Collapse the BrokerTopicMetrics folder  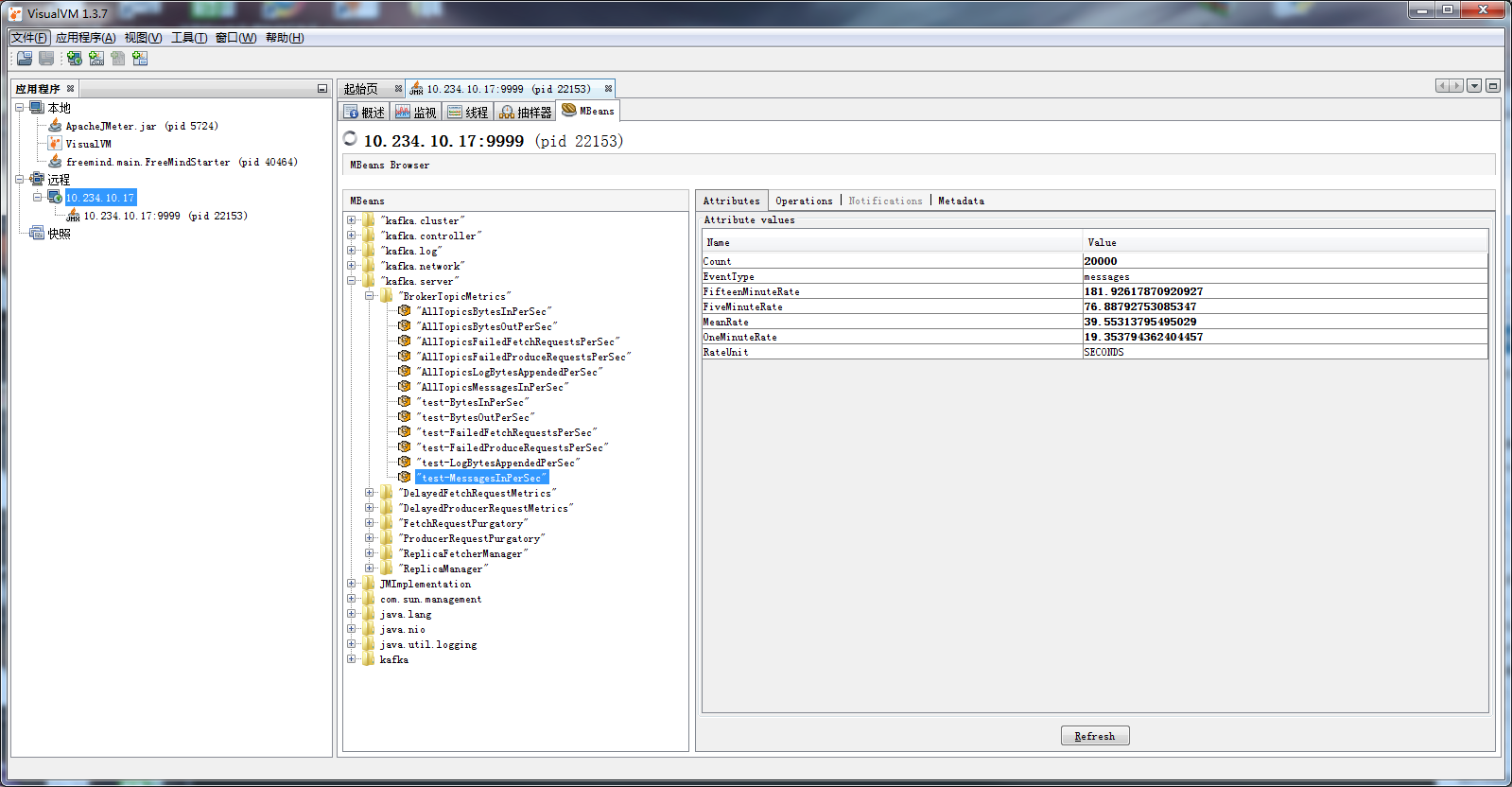369,296
